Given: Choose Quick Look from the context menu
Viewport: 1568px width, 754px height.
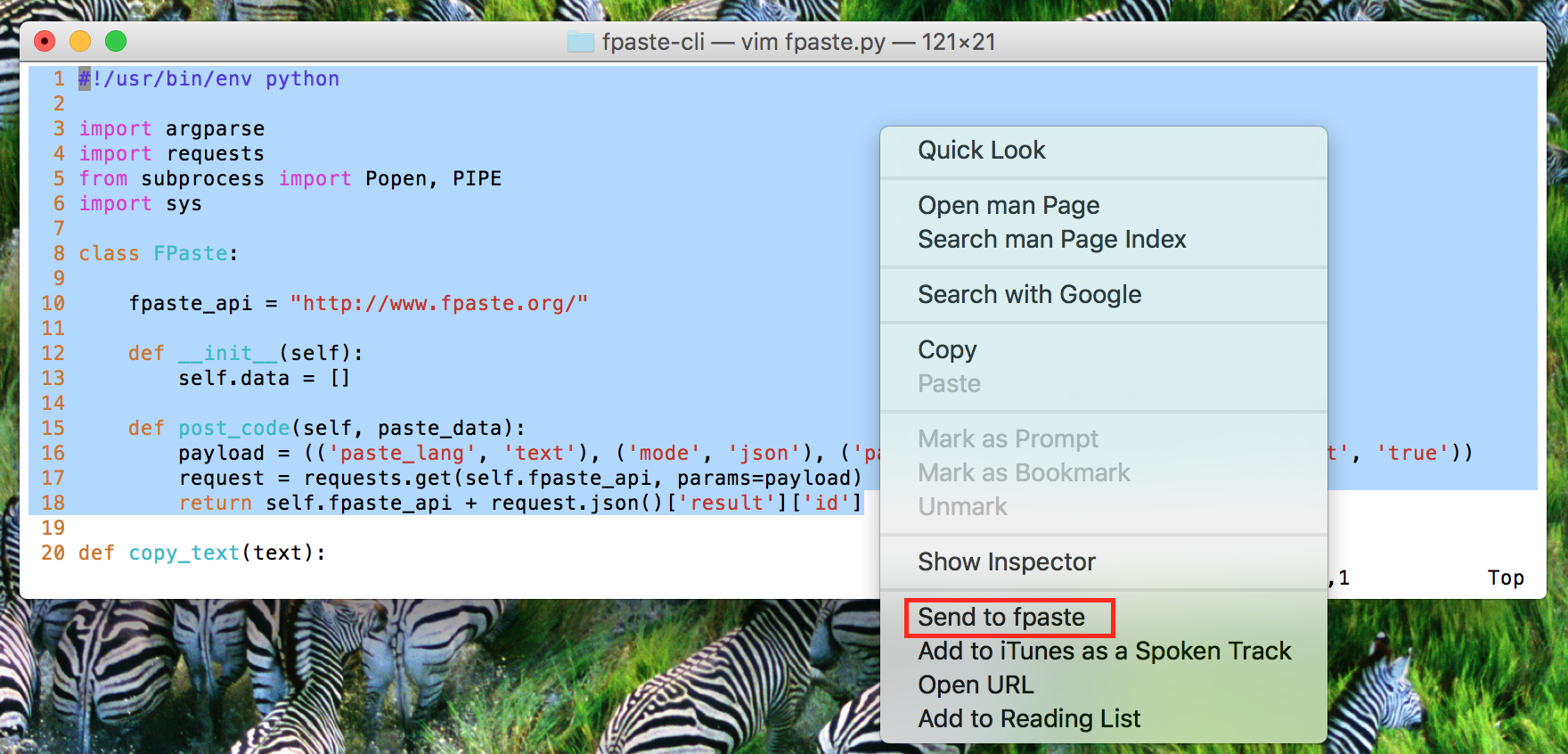Looking at the screenshot, I should point(982,150).
